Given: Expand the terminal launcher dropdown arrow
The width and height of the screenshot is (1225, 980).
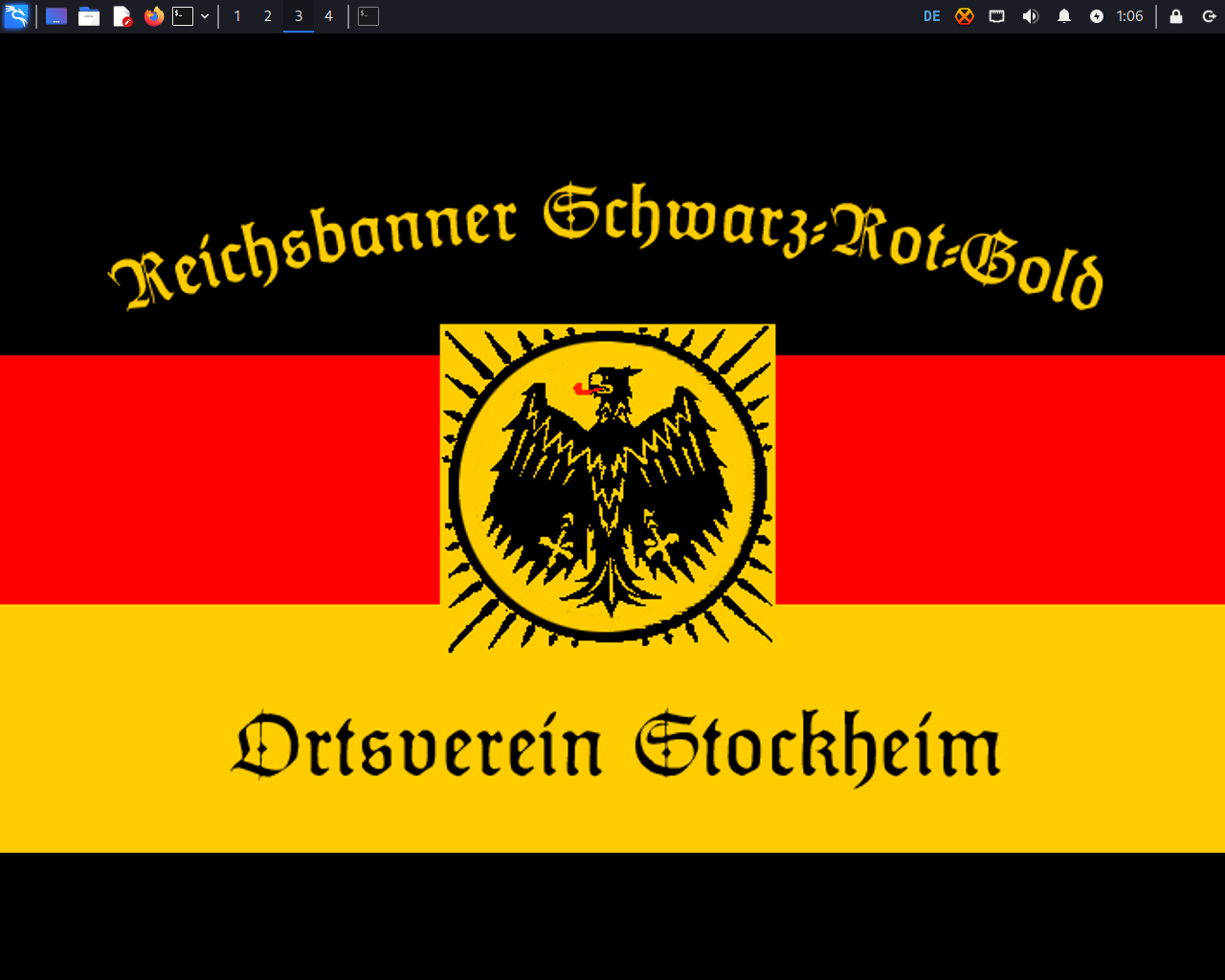Looking at the screenshot, I should point(205,16).
